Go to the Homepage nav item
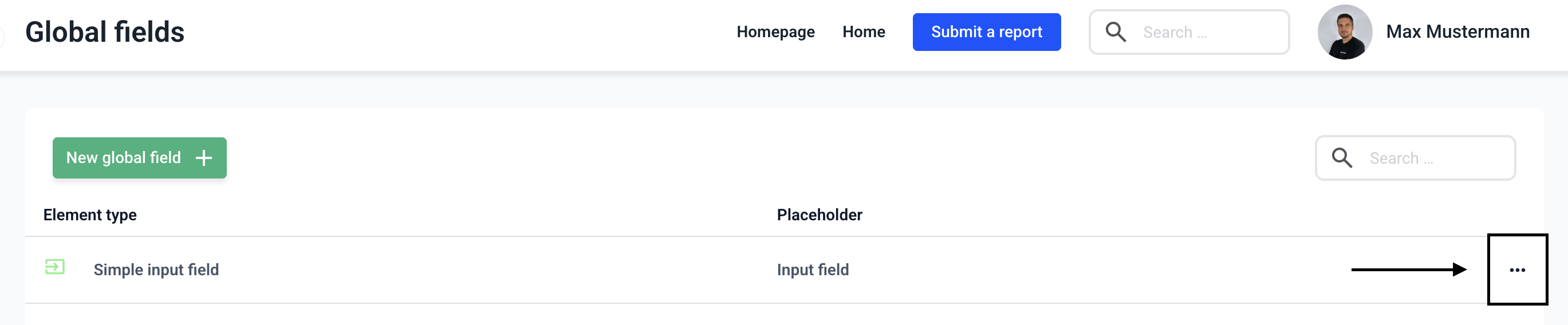Screen dimensions: 1568x325 click(x=775, y=31)
